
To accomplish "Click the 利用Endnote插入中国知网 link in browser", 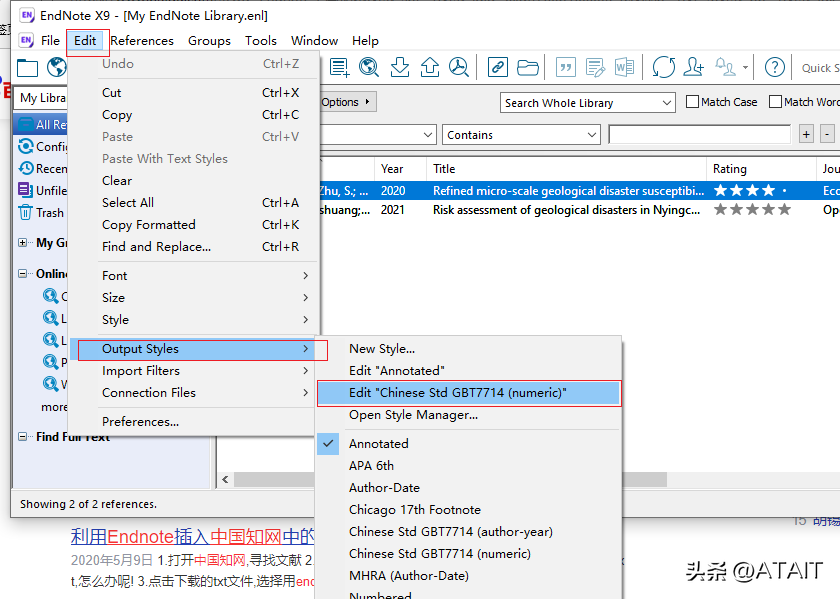I will [x=192, y=536].
